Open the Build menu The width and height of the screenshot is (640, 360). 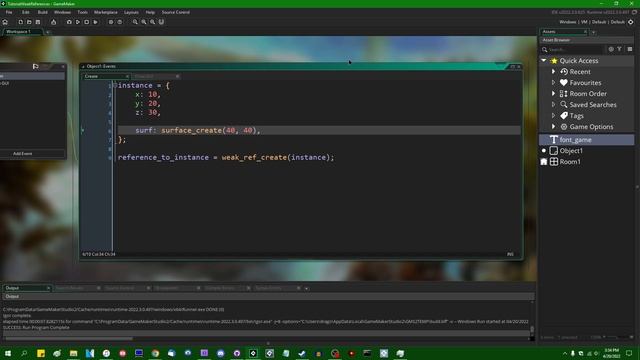pos(42,12)
